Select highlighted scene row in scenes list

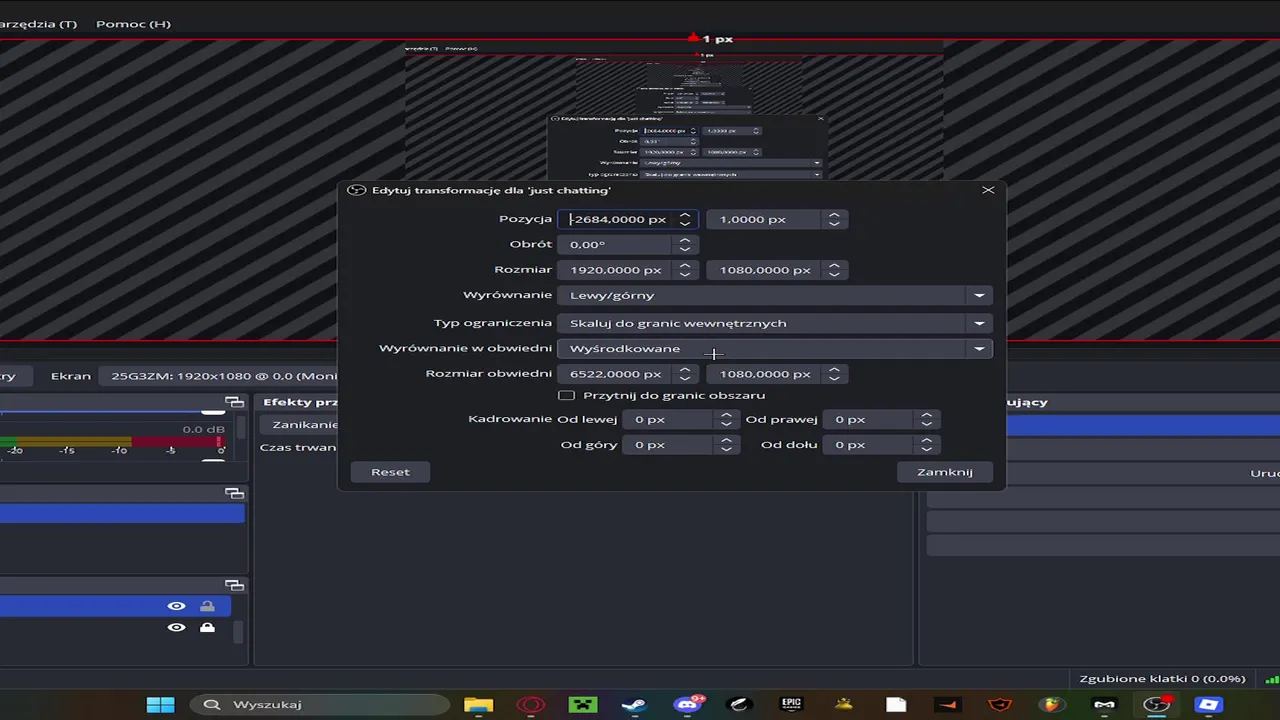pyautogui.click(x=122, y=514)
